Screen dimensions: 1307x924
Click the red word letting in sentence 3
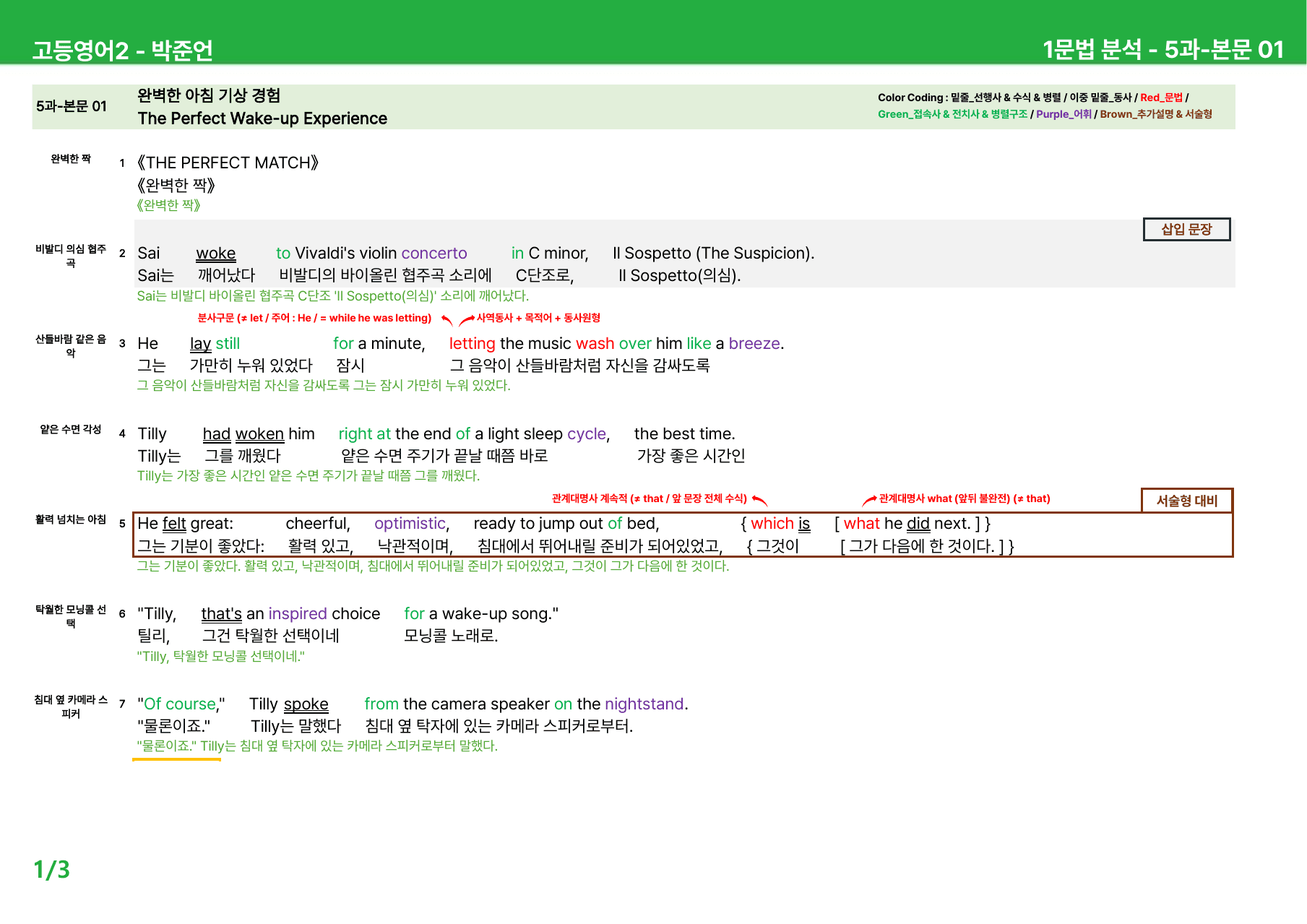point(472,344)
